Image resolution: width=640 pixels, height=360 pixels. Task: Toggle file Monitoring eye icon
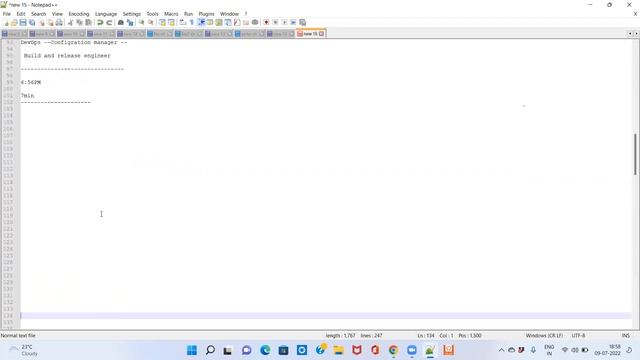pyautogui.click(x=255, y=22)
